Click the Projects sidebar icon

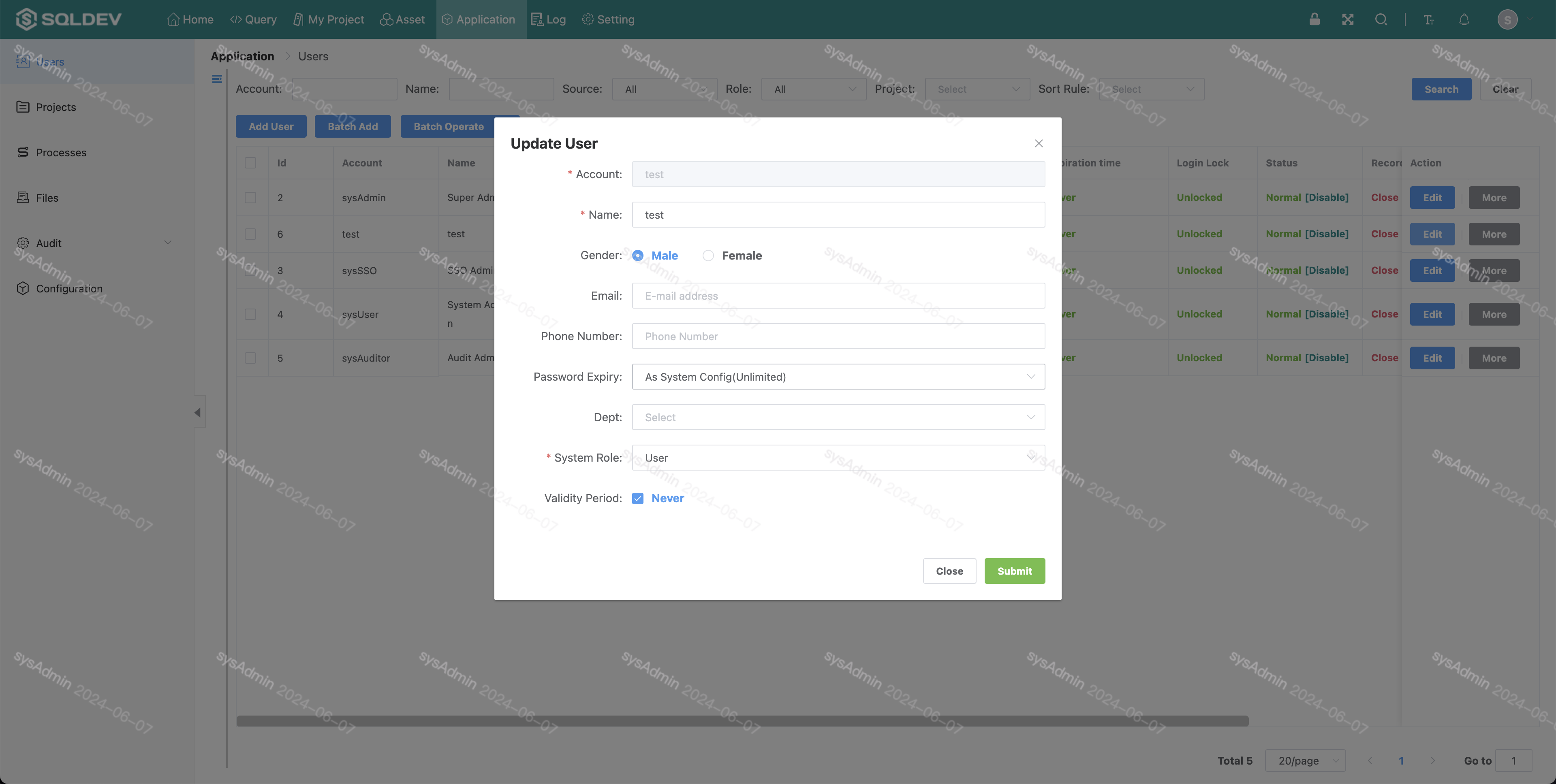coord(23,107)
